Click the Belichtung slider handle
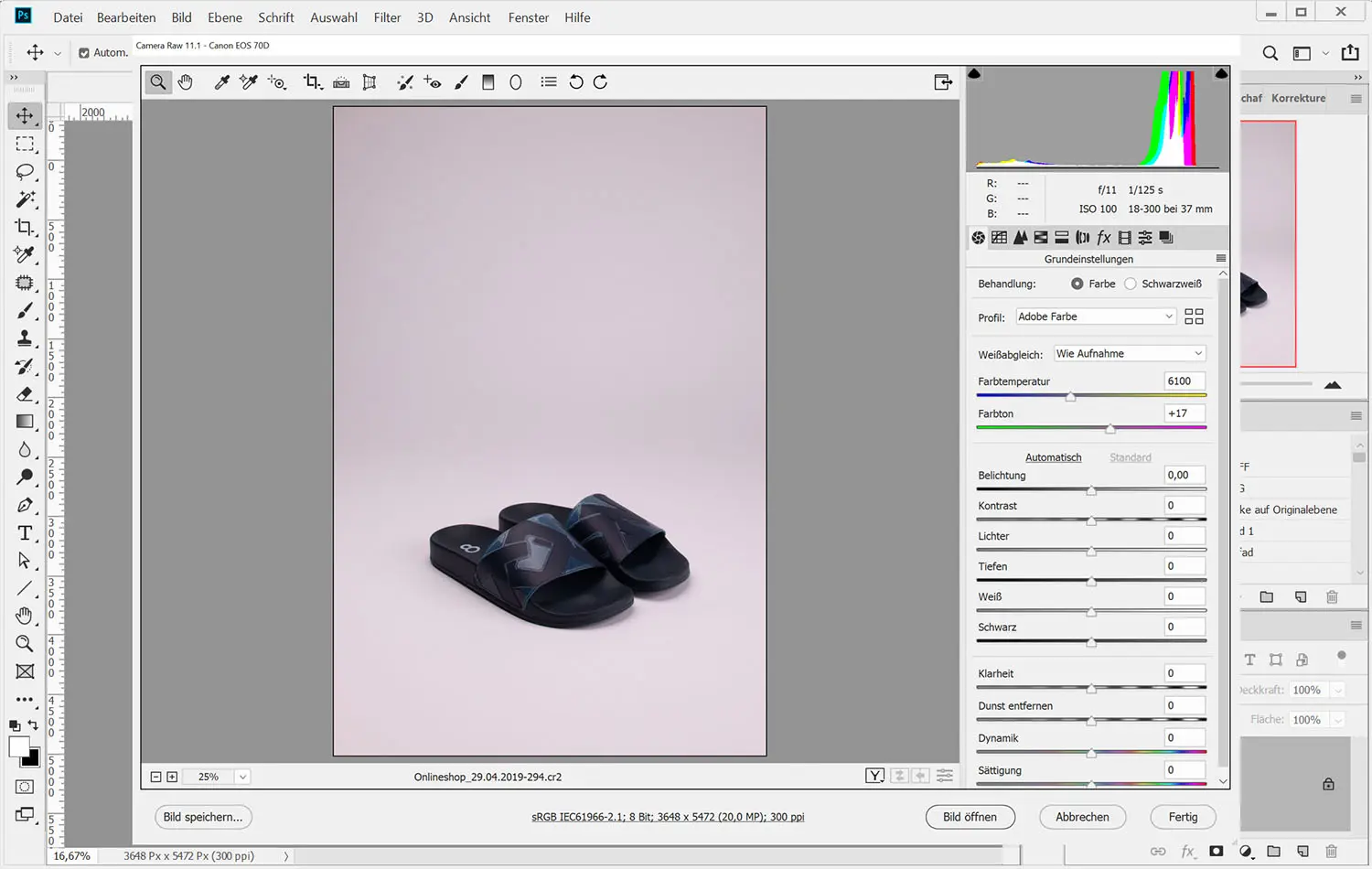The height and width of the screenshot is (869, 1372). pyautogui.click(x=1091, y=491)
